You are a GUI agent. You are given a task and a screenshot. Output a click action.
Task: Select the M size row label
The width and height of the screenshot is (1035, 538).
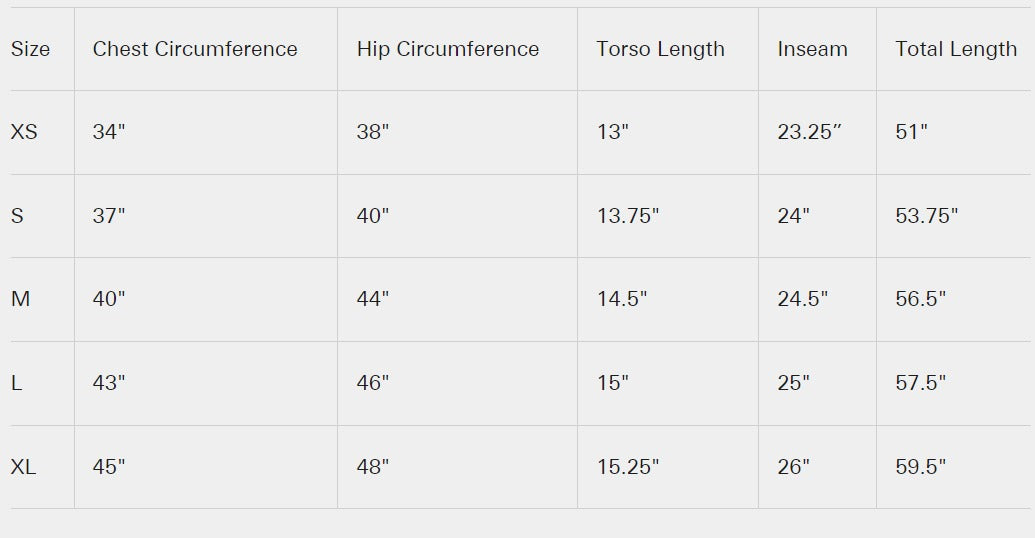point(20,299)
